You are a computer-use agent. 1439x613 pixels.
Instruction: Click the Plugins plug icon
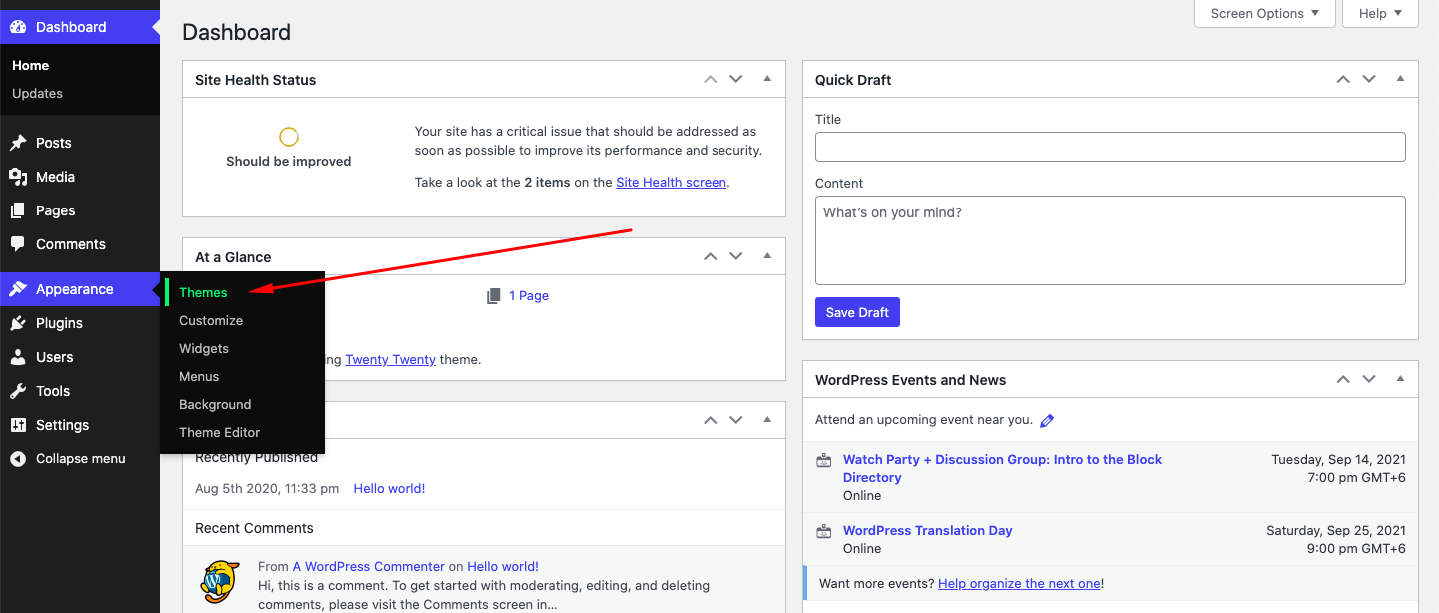[18, 323]
